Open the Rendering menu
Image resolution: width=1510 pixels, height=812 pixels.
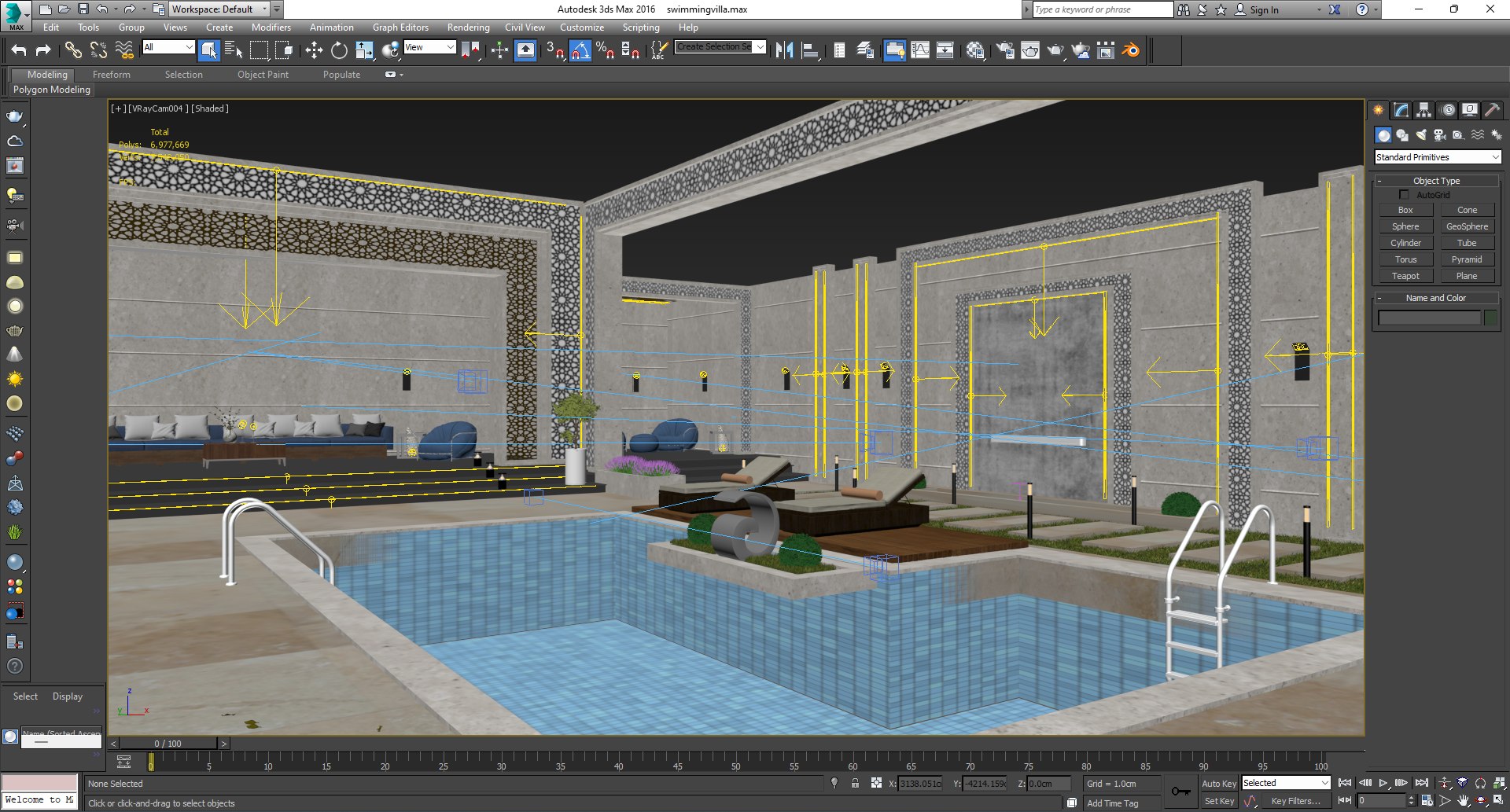point(468,28)
